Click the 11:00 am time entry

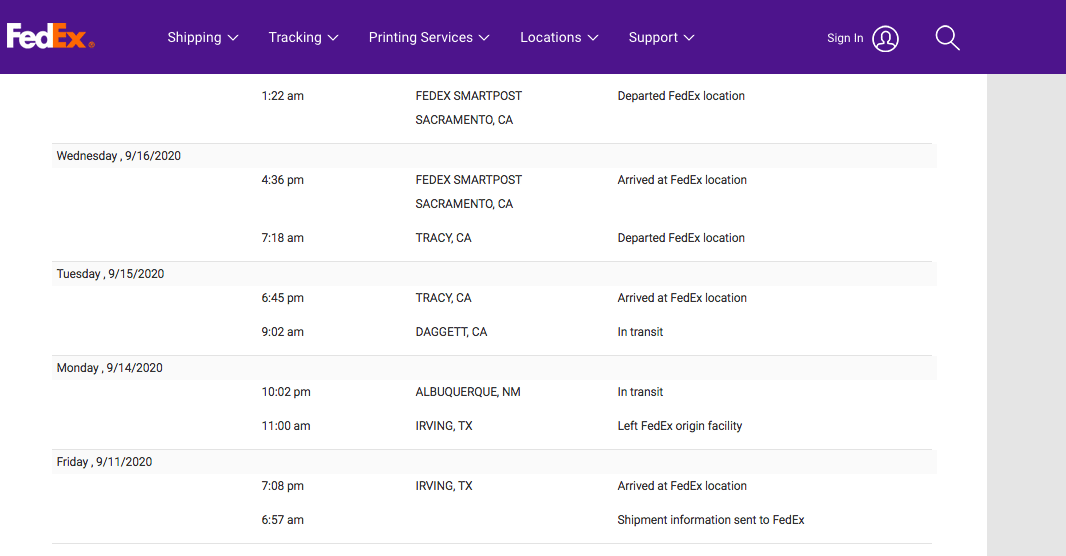click(x=286, y=425)
